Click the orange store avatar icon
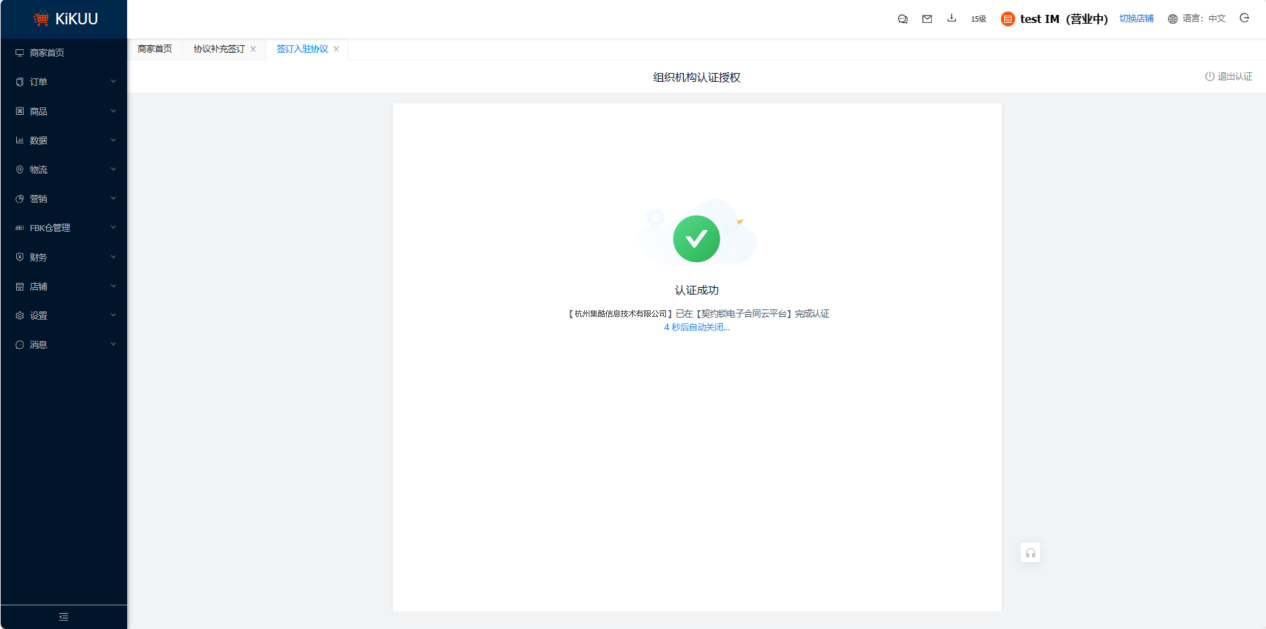The height and width of the screenshot is (629, 1266). 1008,19
